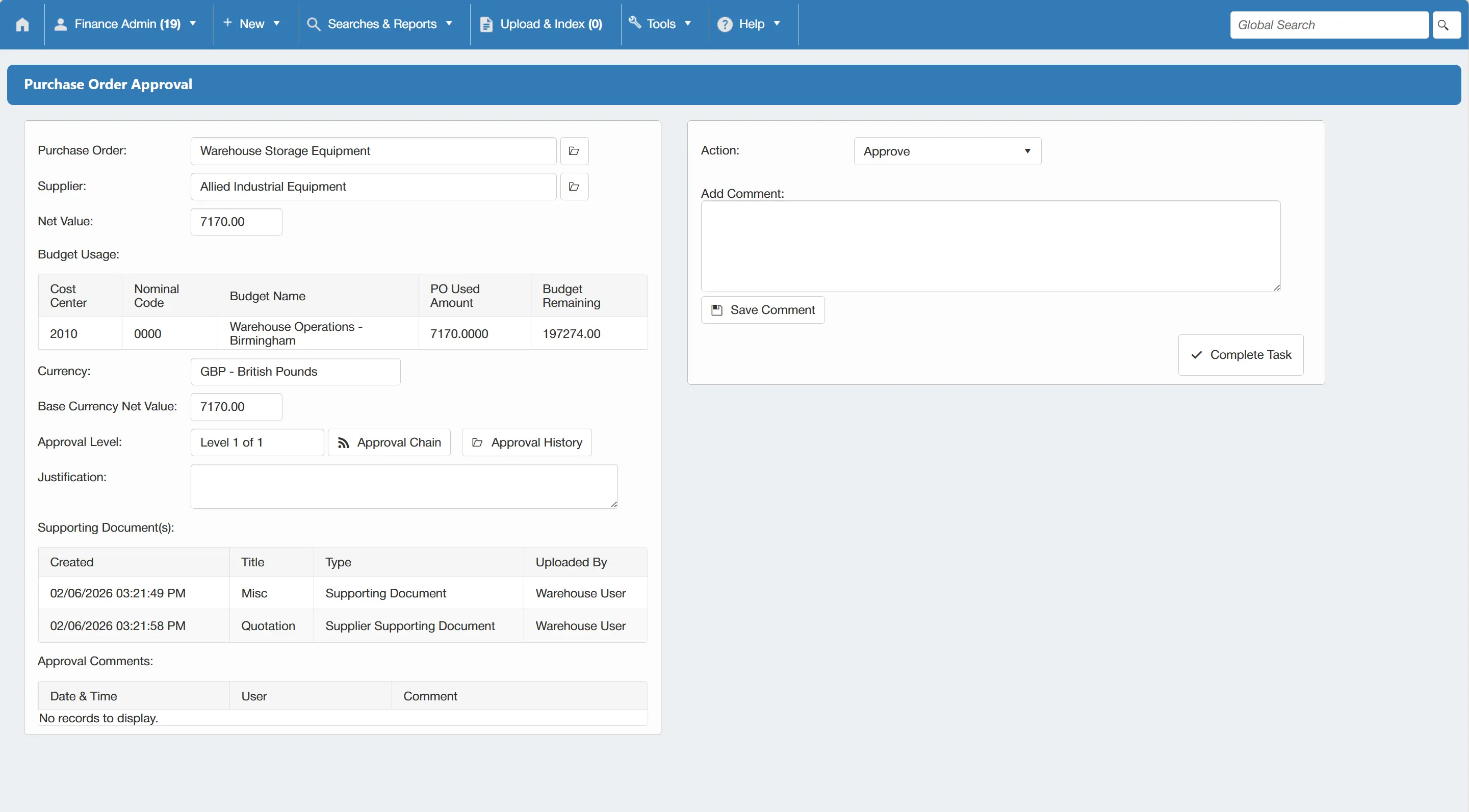This screenshot has height=812, width=1469.
Task: Open folder icon beside Supplier field
Action: pyautogui.click(x=574, y=187)
